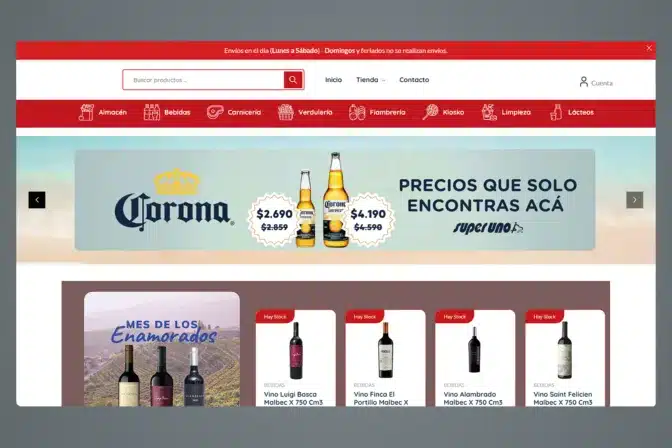Open the Cuenta account link

point(602,83)
